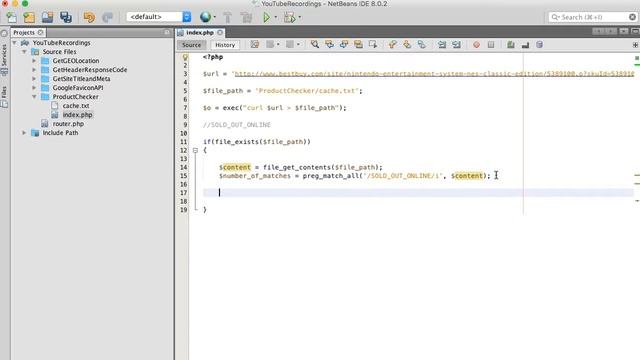Select index.php in the project tree

pos(77,115)
